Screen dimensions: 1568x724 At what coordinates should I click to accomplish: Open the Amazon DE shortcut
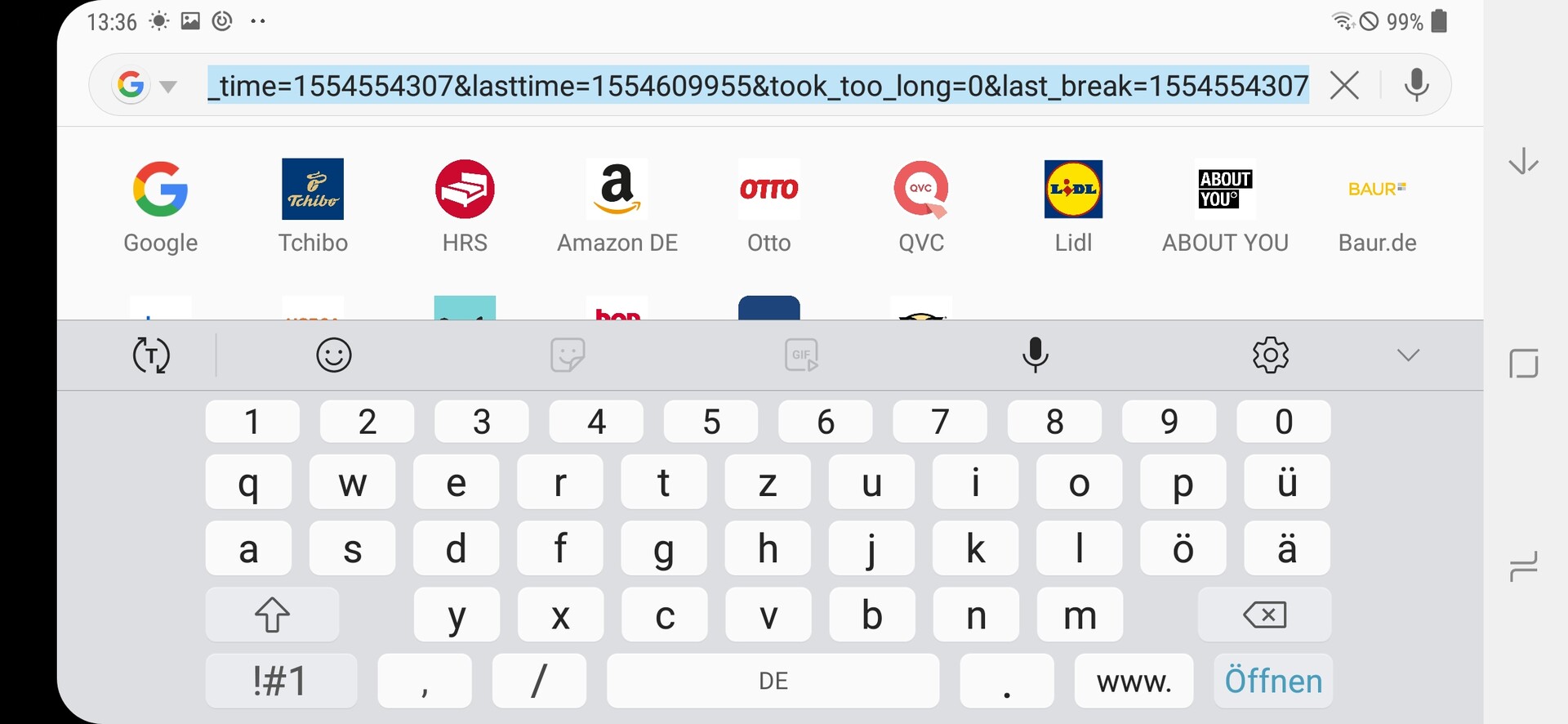point(617,190)
